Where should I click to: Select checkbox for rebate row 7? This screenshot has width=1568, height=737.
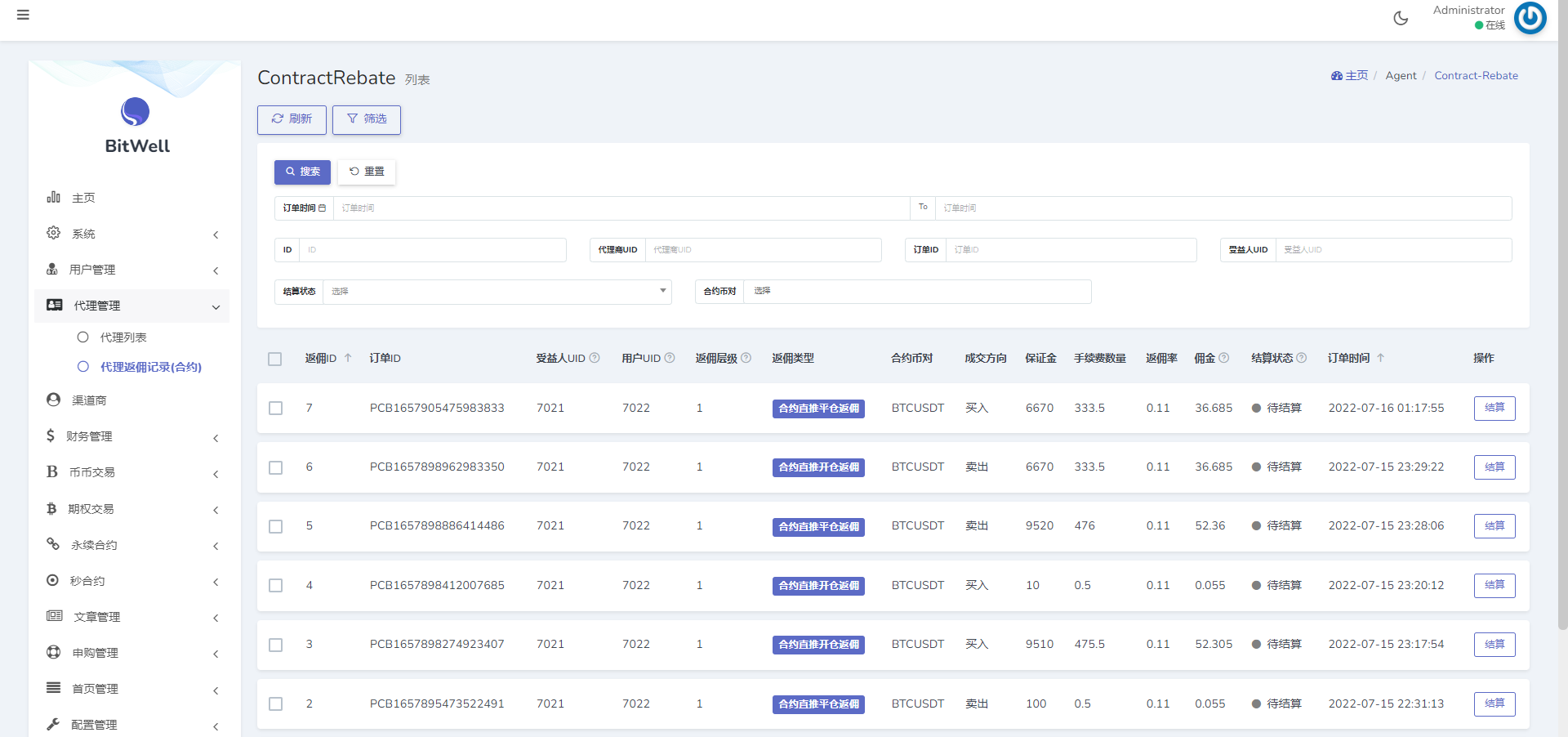pyautogui.click(x=276, y=408)
